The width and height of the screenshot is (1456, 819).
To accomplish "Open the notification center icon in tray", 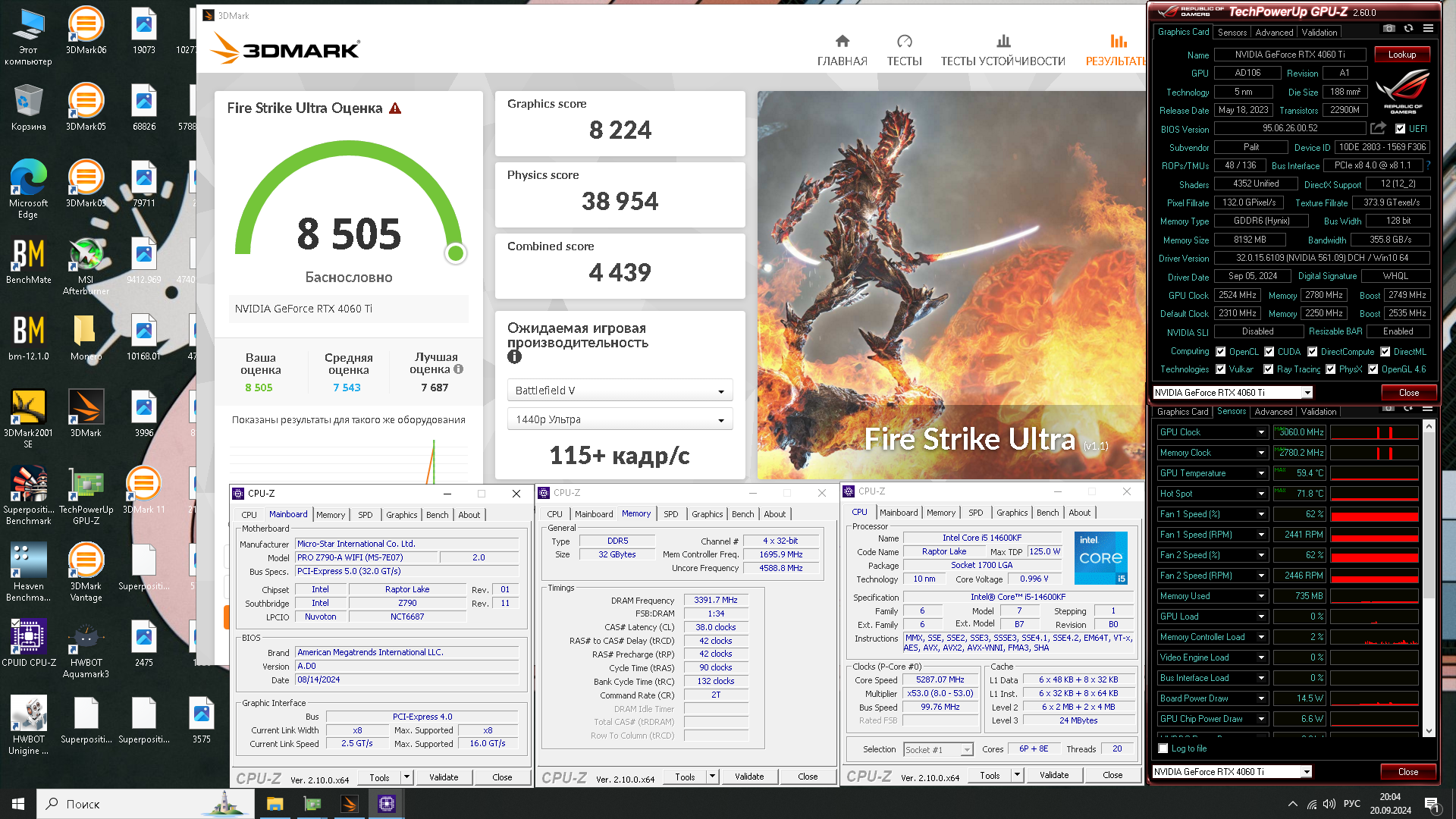I will pos(1431,804).
